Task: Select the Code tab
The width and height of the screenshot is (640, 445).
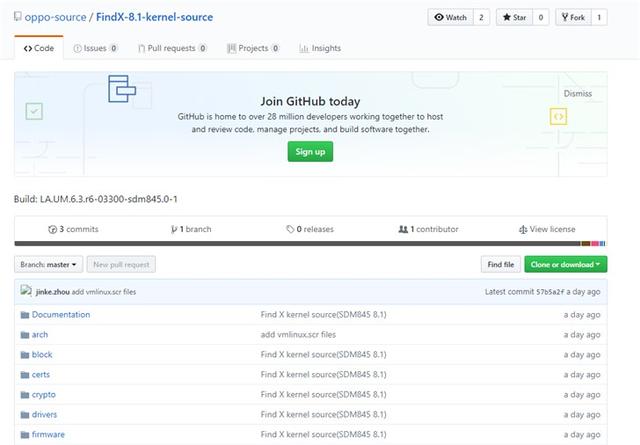Action: (x=39, y=48)
